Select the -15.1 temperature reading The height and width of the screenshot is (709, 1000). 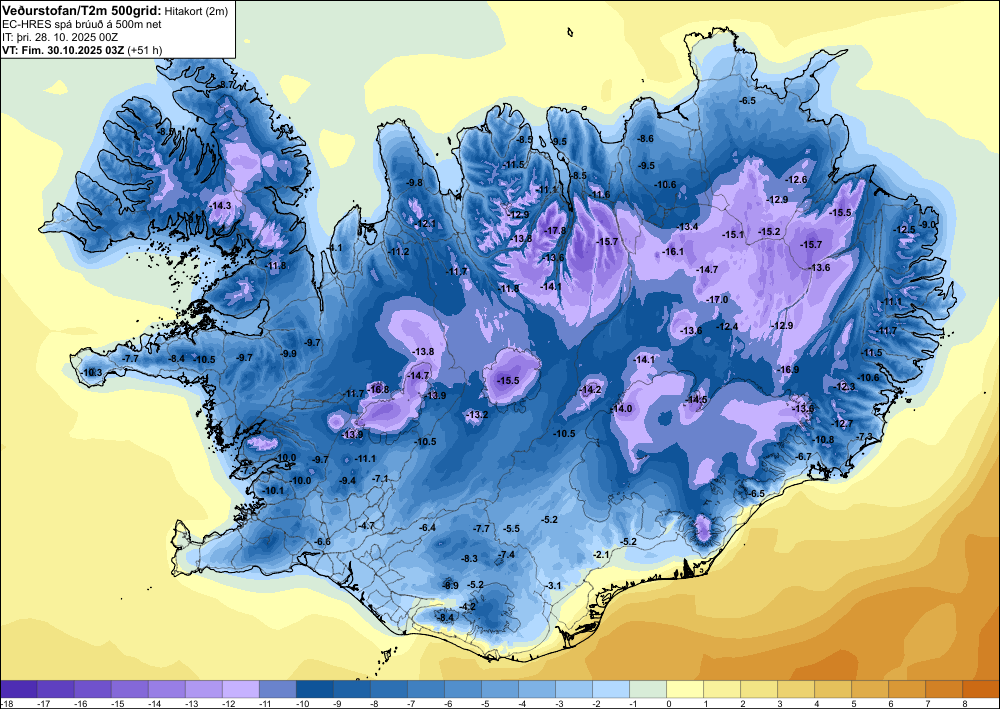[733, 235]
